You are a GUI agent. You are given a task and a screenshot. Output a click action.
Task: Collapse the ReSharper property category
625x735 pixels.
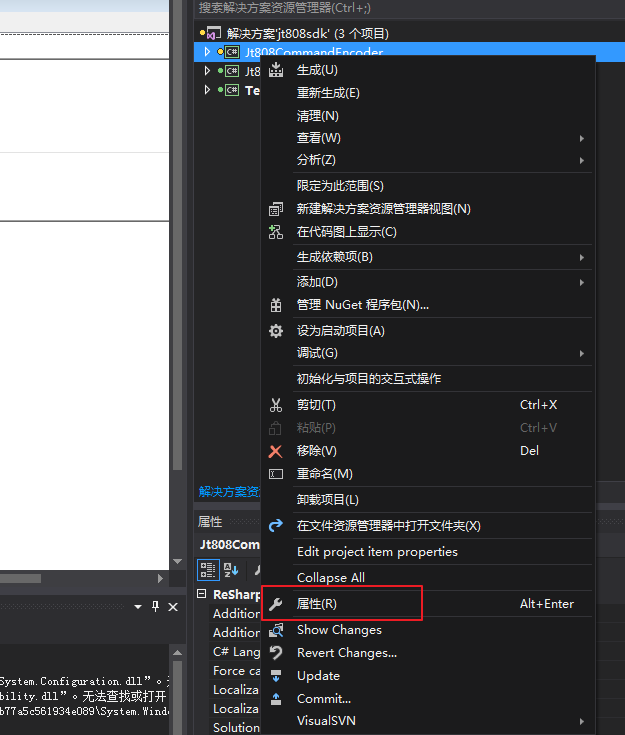point(202,594)
